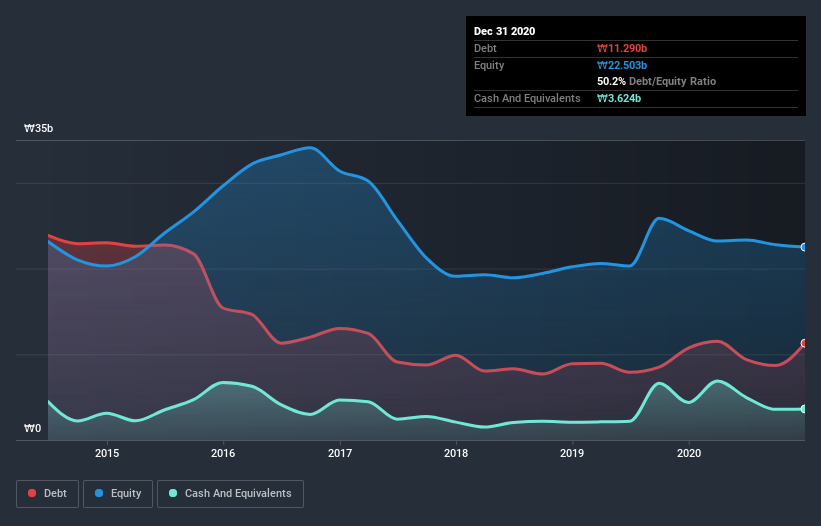Click the 2016 x-axis label

pyautogui.click(x=223, y=453)
